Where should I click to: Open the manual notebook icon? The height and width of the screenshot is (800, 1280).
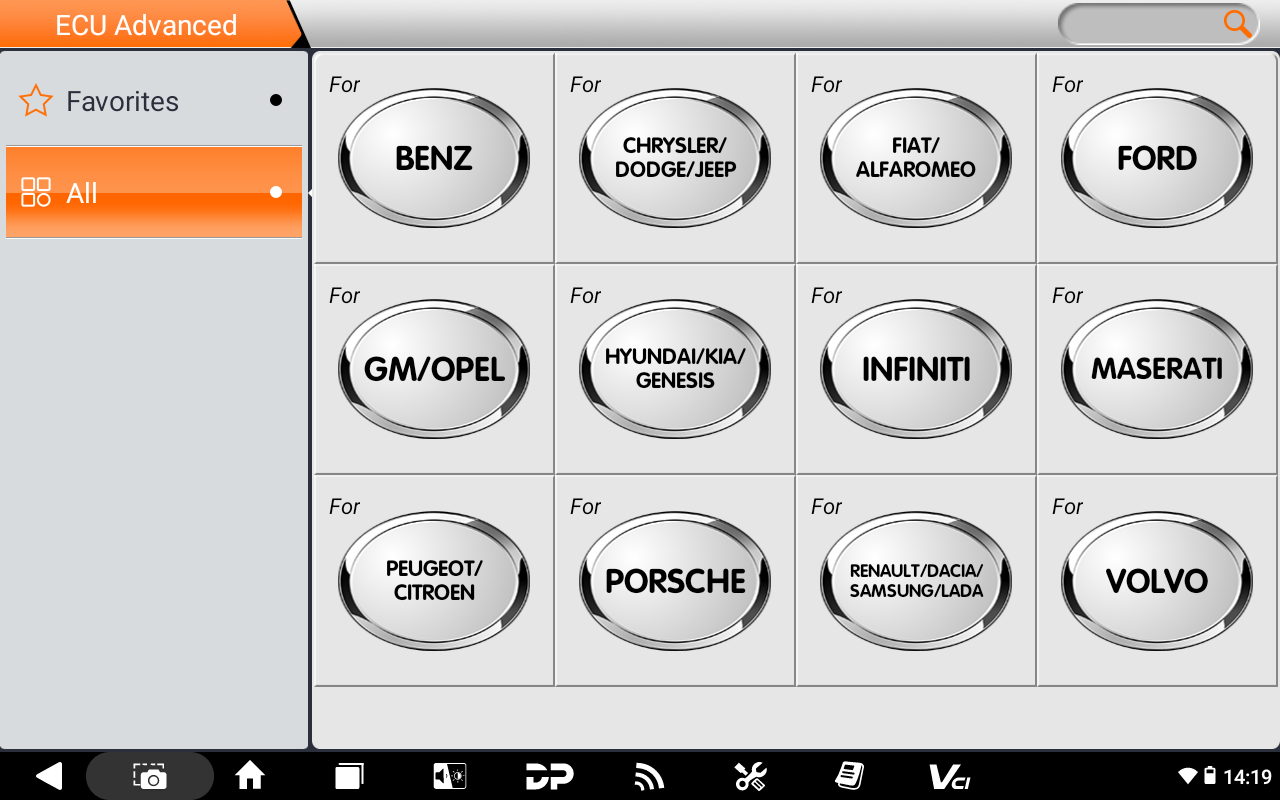[849, 776]
